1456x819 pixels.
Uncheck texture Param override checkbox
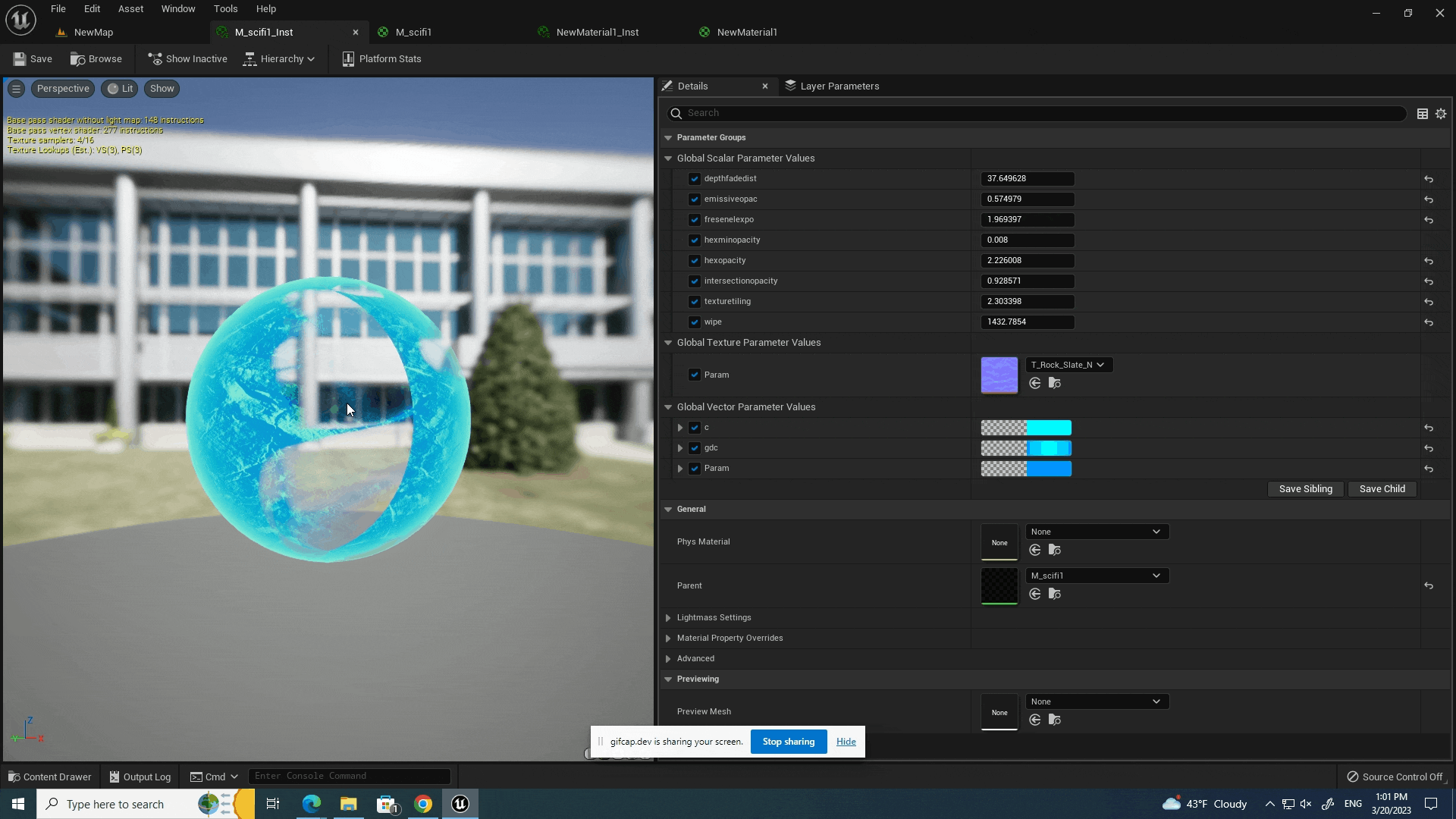coord(695,375)
